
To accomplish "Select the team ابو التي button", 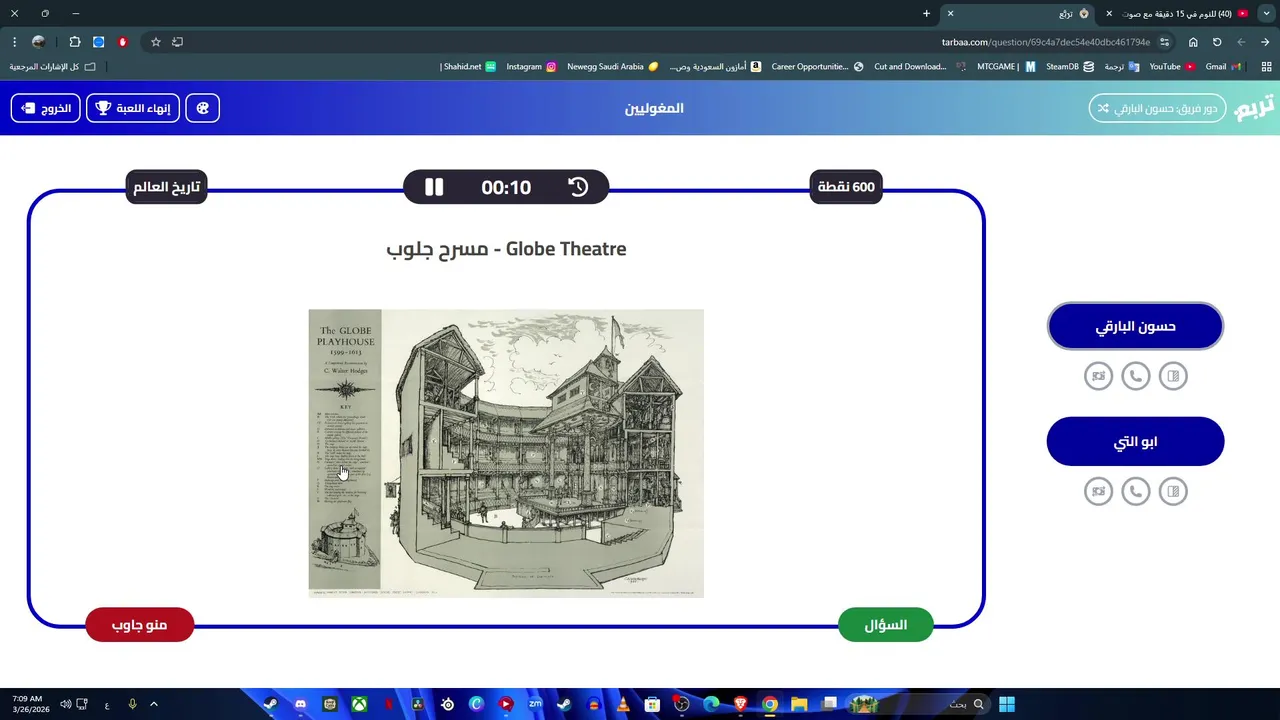I will [x=1135, y=441].
